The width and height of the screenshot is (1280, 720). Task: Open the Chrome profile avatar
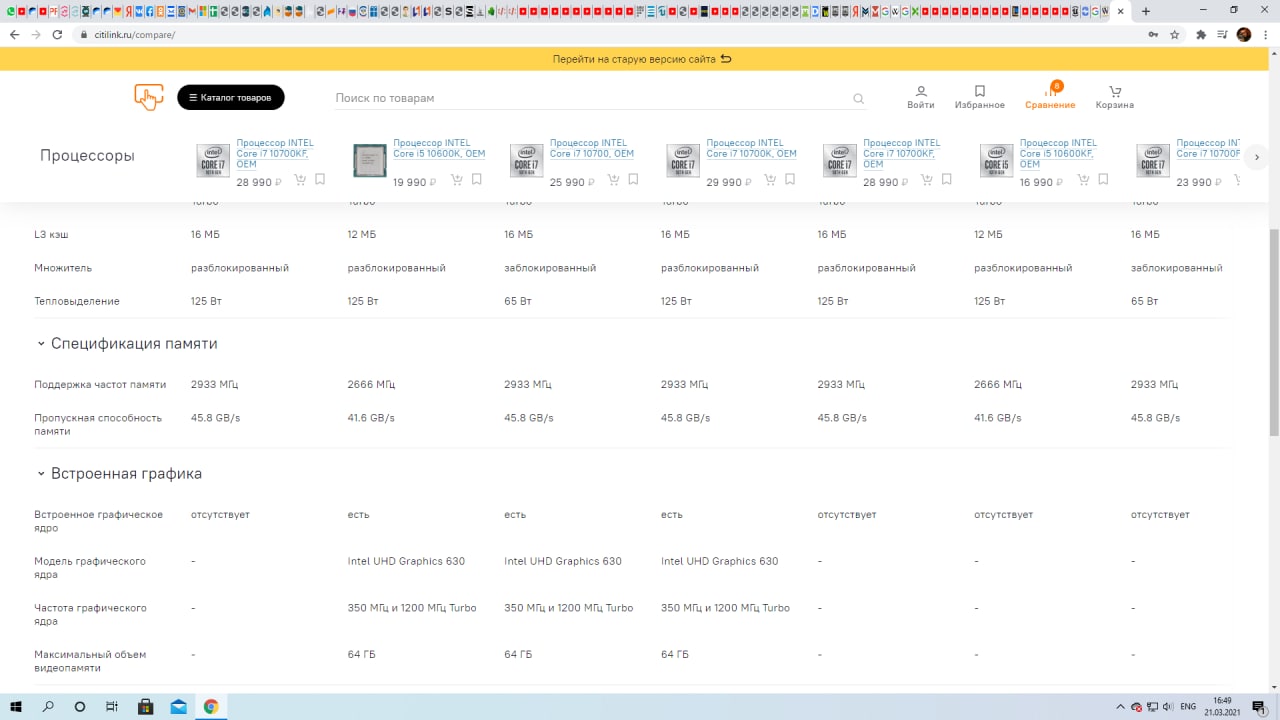pos(1244,34)
